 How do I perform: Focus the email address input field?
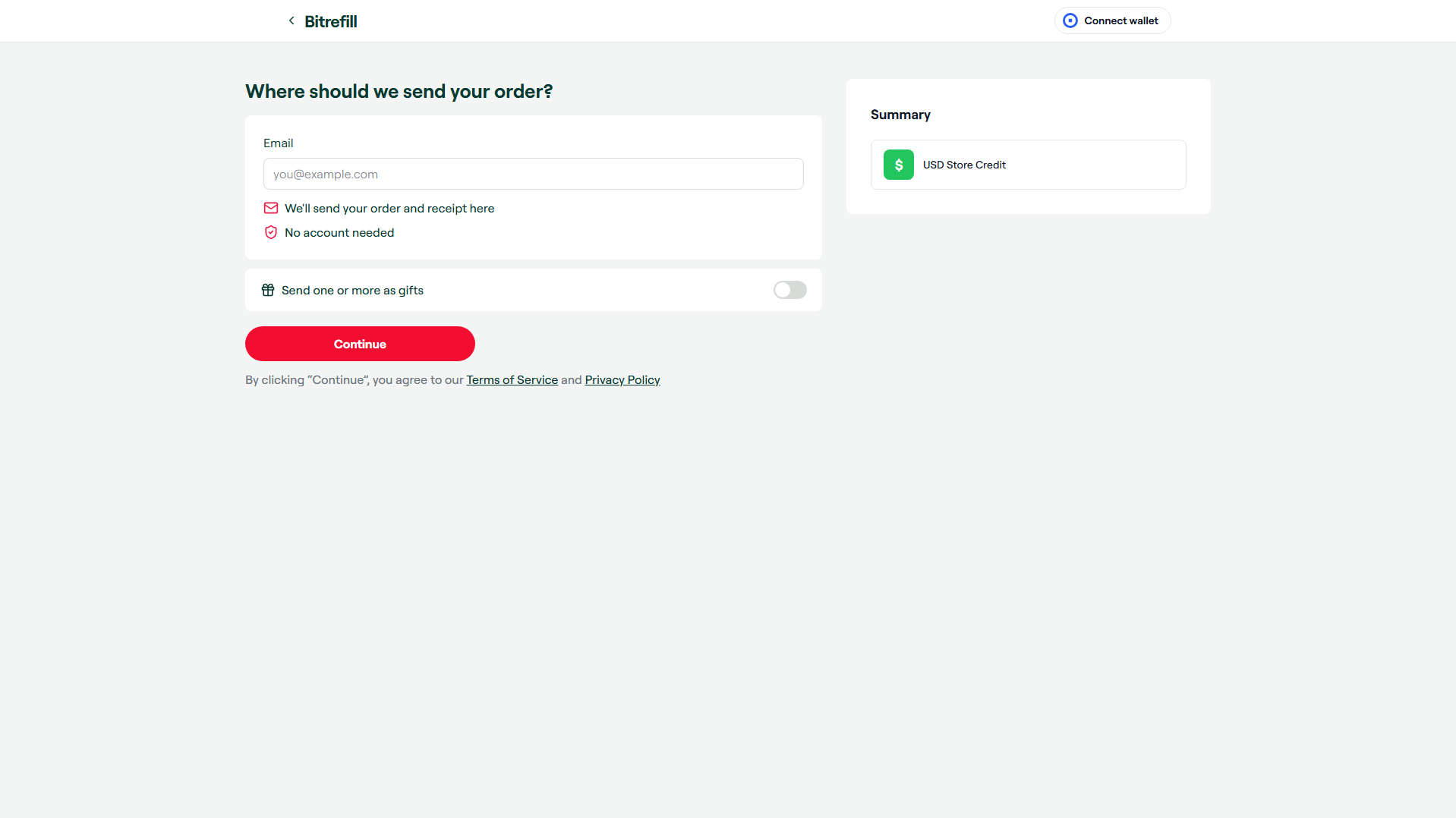click(533, 174)
